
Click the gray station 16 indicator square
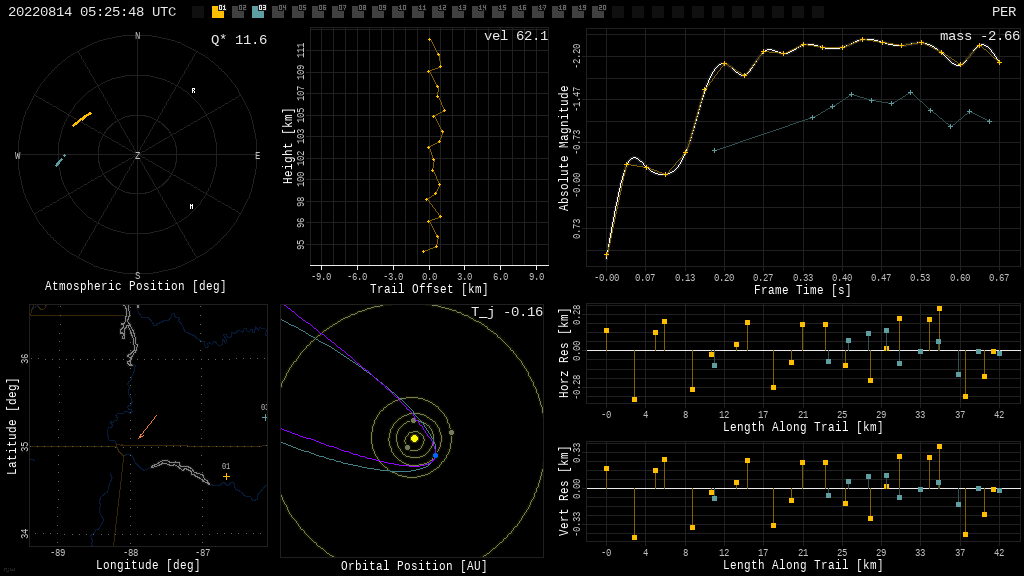point(518,12)
